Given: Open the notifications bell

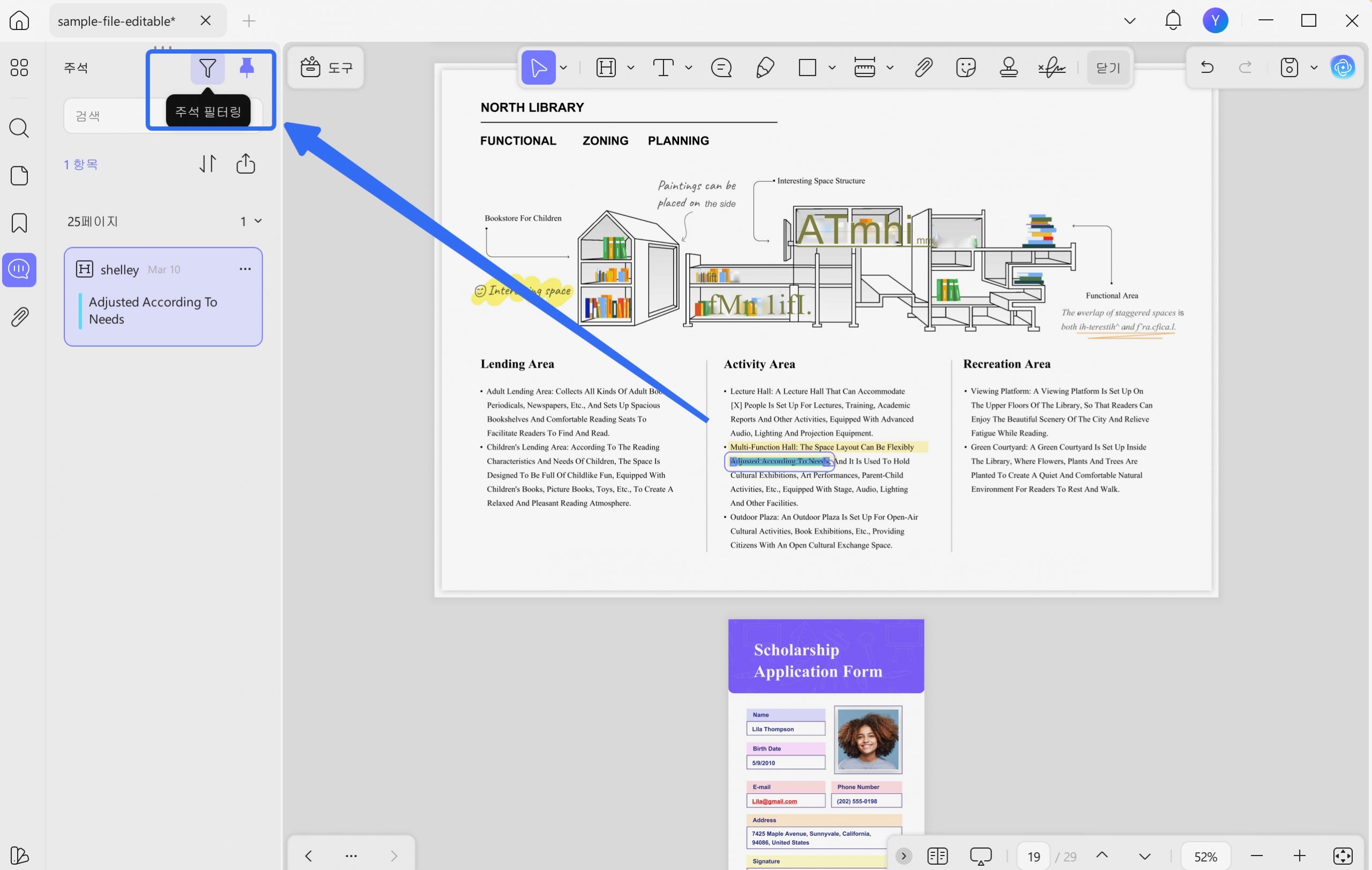Looking at the screenshot, I should [x=1173, y=20].
